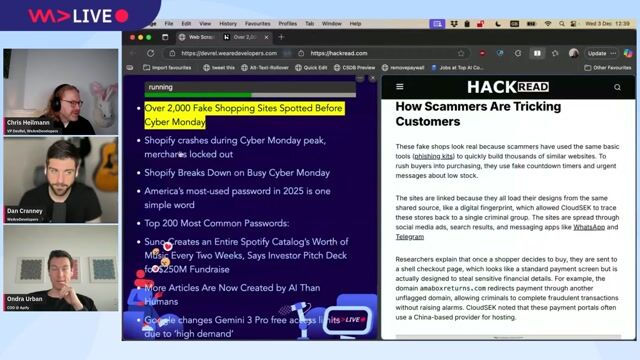Open the Help menu
The height and width of the screenshot is (360, 640).
point(355,24)
